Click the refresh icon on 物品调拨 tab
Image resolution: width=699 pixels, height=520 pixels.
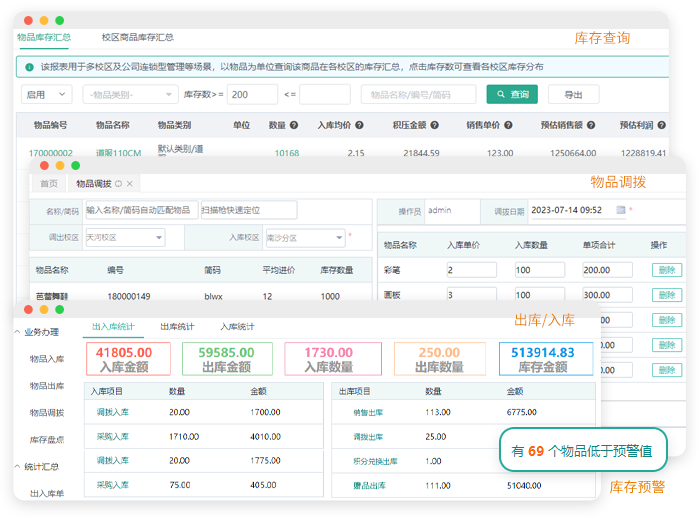coord(119,184)
